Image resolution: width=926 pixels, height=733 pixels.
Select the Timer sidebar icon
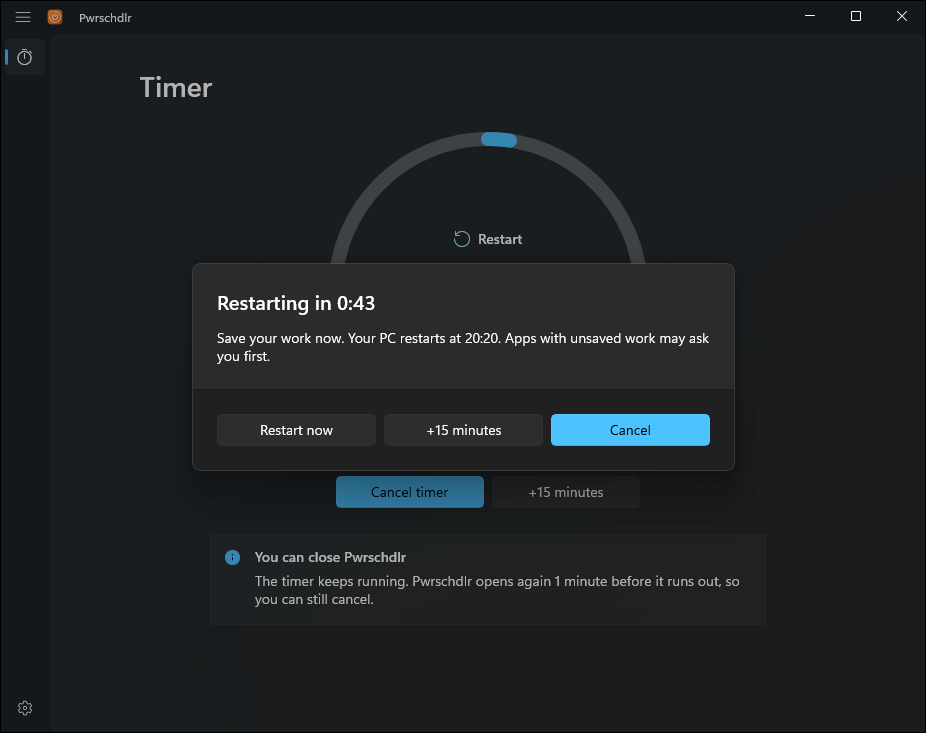(25, 57)
